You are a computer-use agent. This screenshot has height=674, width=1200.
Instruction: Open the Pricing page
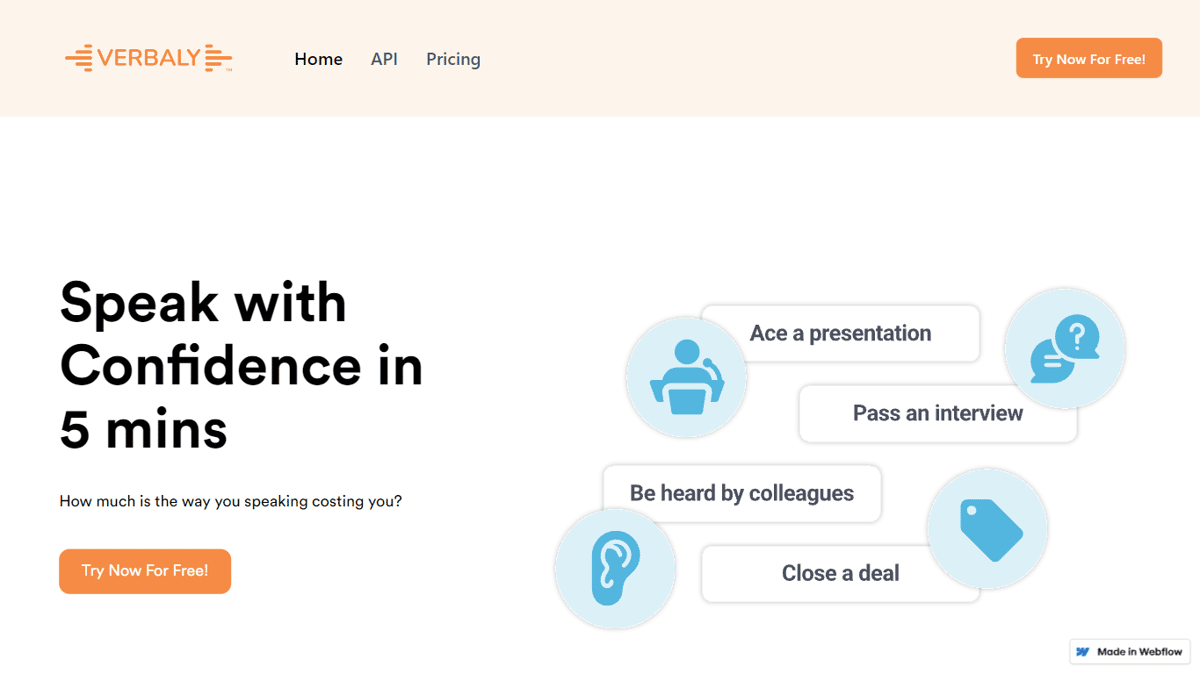coord(453,59)
